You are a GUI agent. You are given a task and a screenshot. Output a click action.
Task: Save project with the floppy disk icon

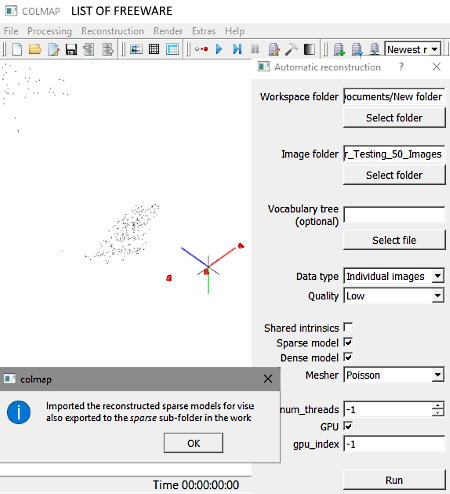tap(71, 50)
